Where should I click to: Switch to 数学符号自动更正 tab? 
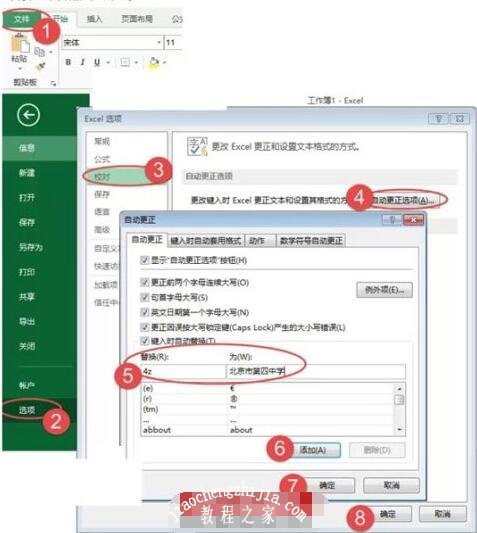(x=311, y=241)
